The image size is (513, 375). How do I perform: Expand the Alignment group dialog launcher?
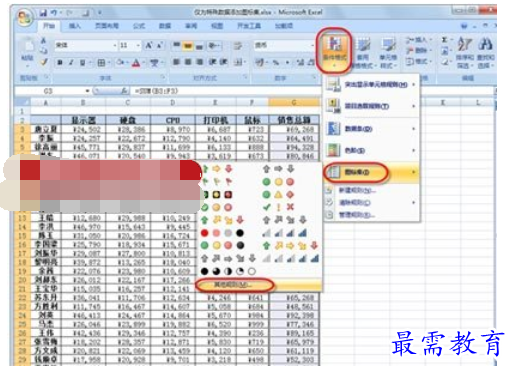245,77
